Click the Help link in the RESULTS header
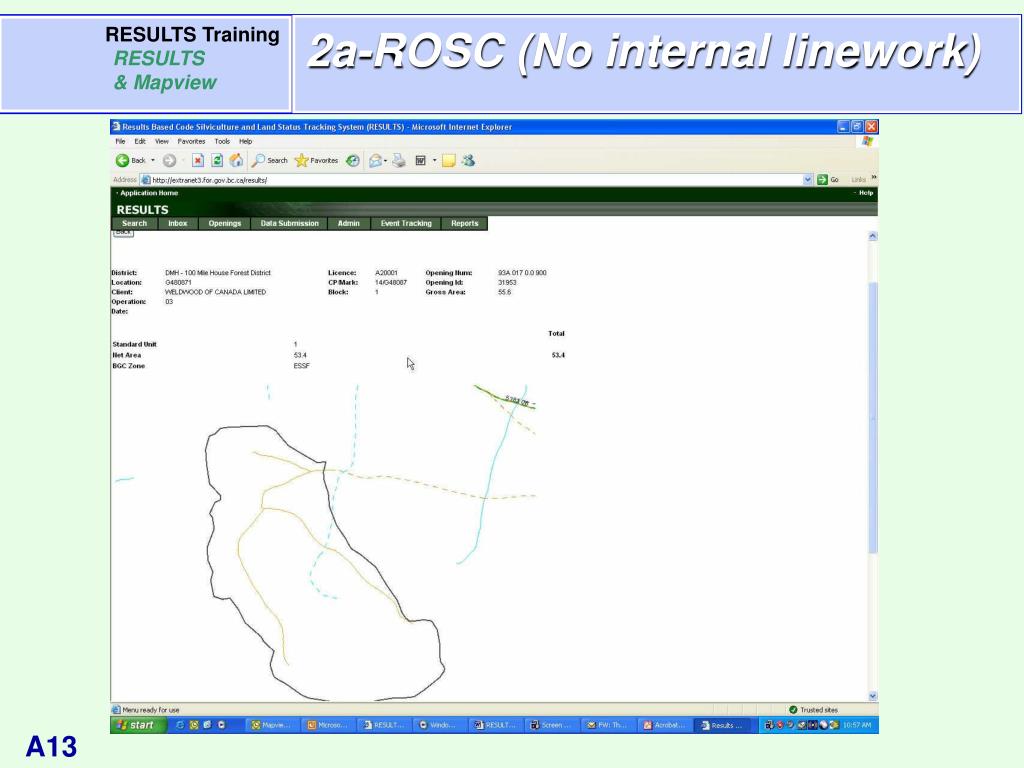Viewport: 1024px width, 768px height. click(x=866, y=193)
